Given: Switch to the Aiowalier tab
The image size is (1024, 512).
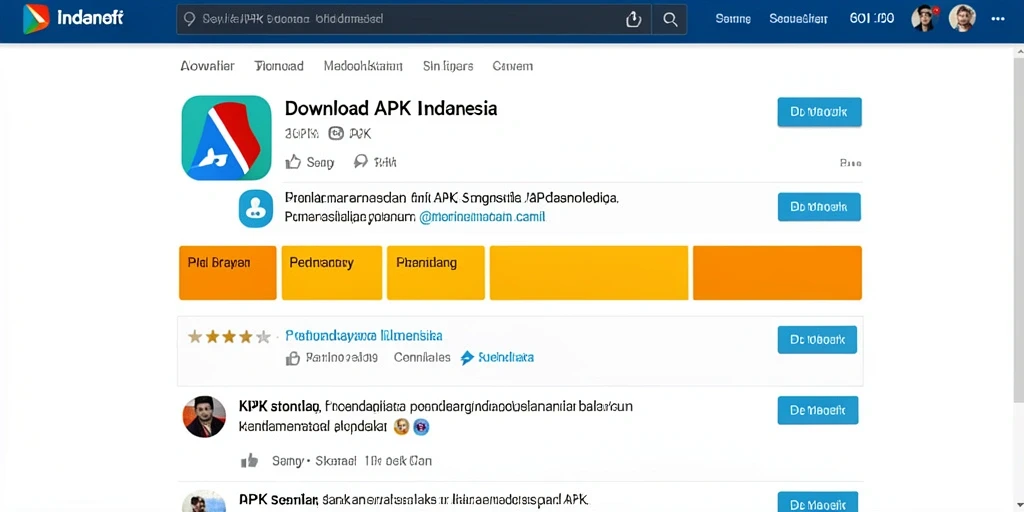Looking at the screenshot, I should [x=207, y=66].
